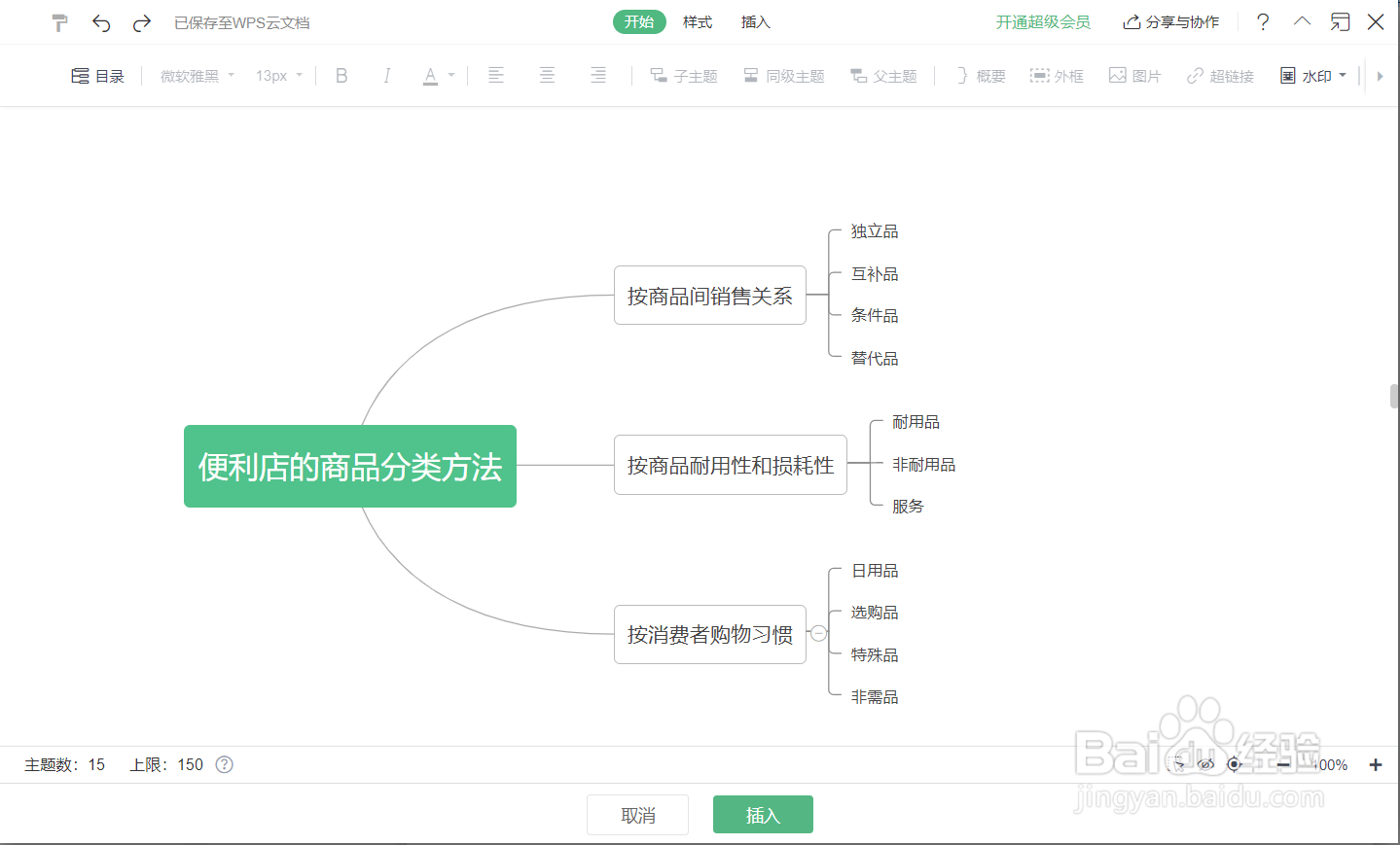
Task: Click the restore window icon
Action: pyautogui.click(x=1340, y=21)
